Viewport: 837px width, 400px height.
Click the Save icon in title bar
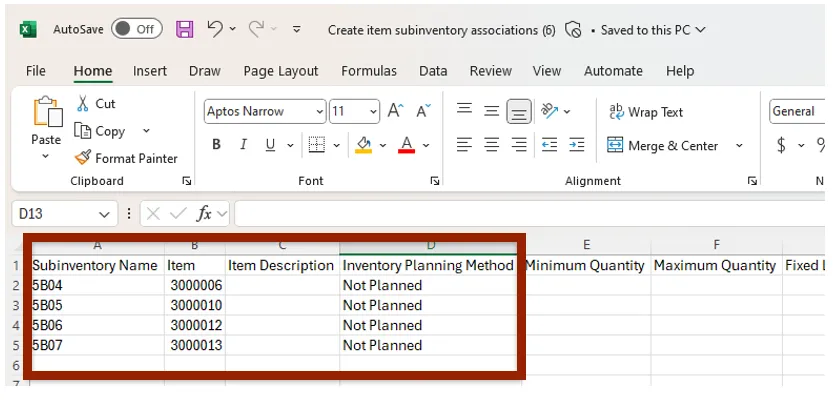tap(185, 29)
